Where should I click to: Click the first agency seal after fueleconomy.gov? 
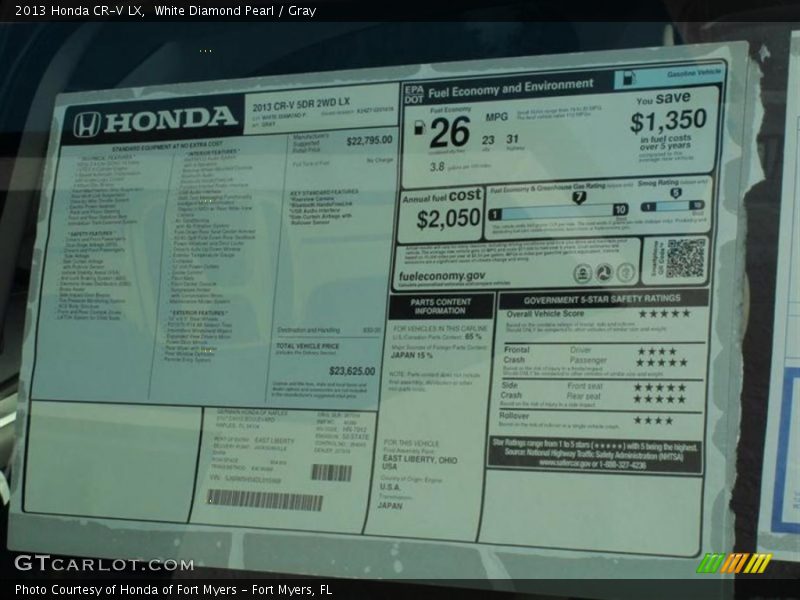[x=582, y=274]
